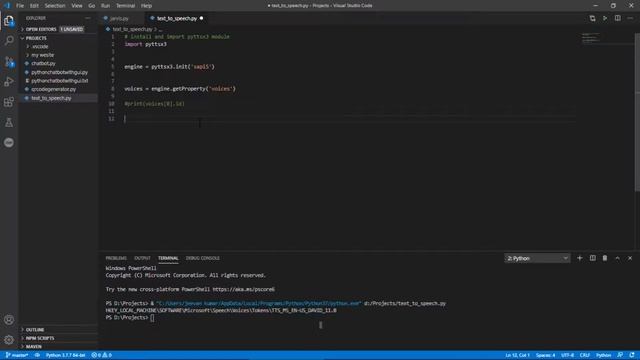Viewport: 640px width, 360px height.
Task: Expand the Outline section
Action: [35, 329]
